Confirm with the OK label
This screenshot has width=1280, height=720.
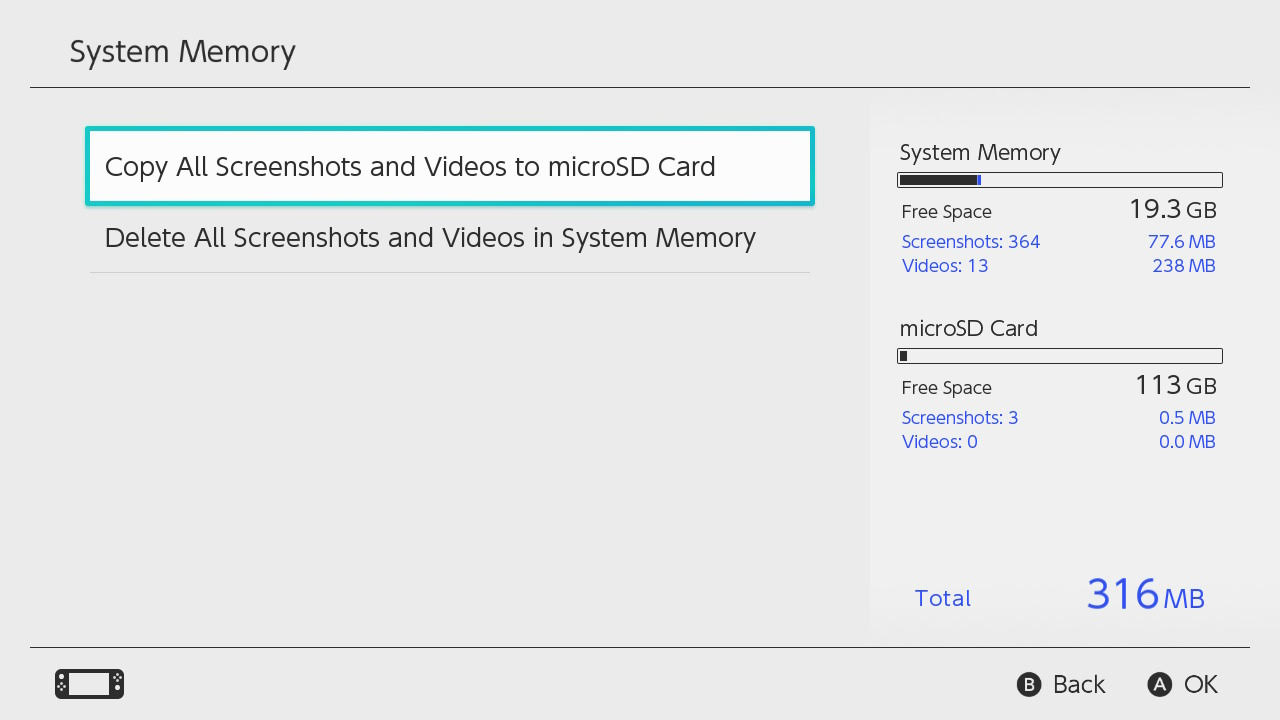coord(1201,684)
